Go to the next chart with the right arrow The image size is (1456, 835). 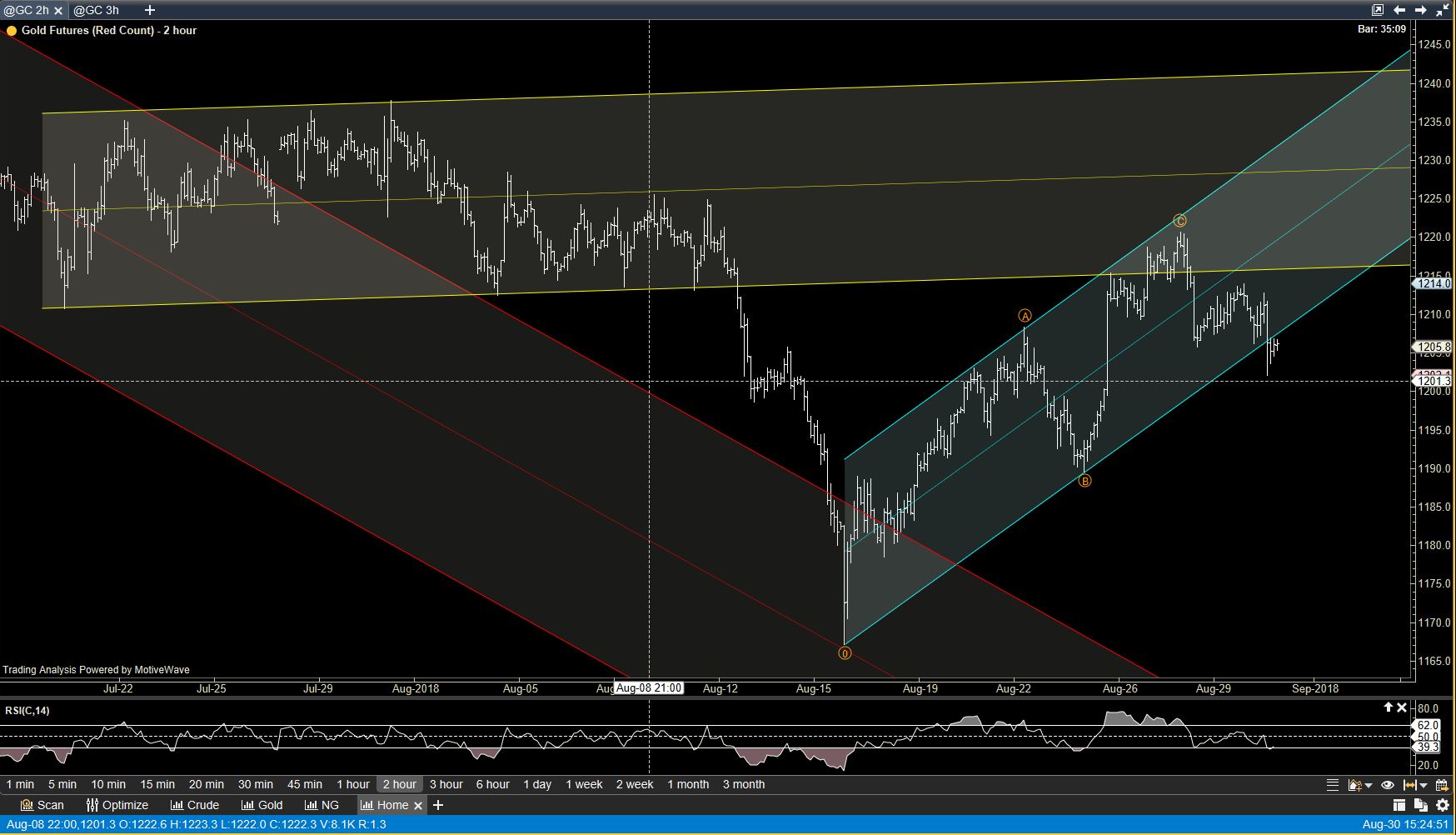1421,10
